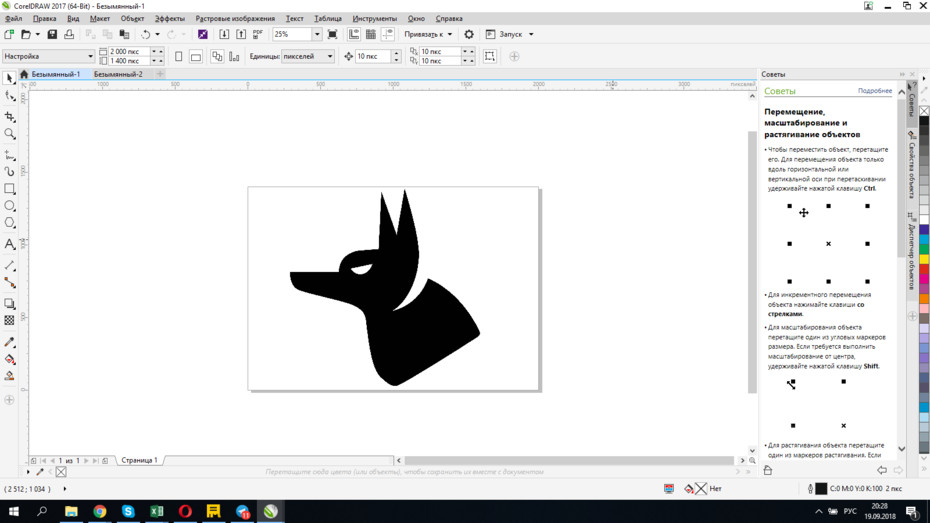
Task: Select the Страница 1 page tab
Action: click(x=139, y=460)
